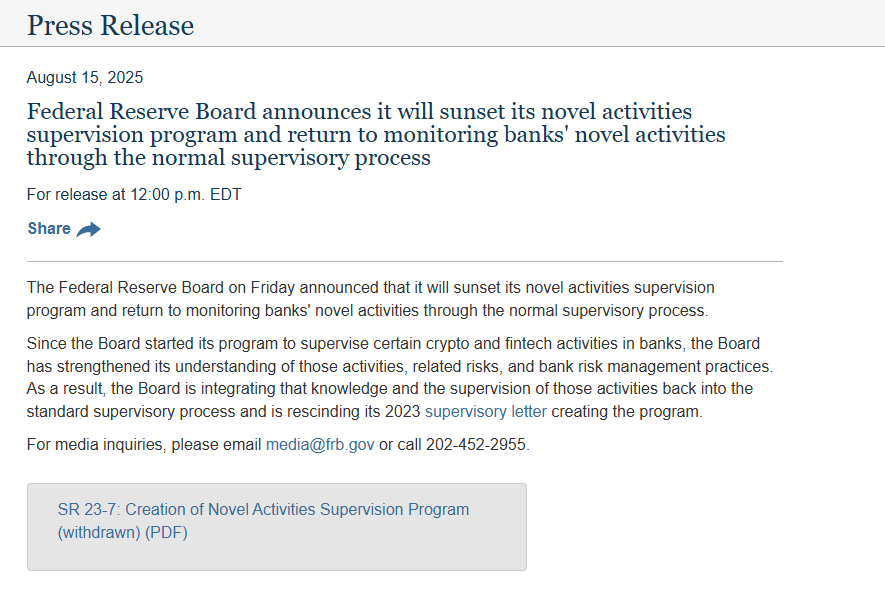Click the "Press Release" page heading
Image resolution: width=885 pixels, height=596 pixels.
point(110,25)
